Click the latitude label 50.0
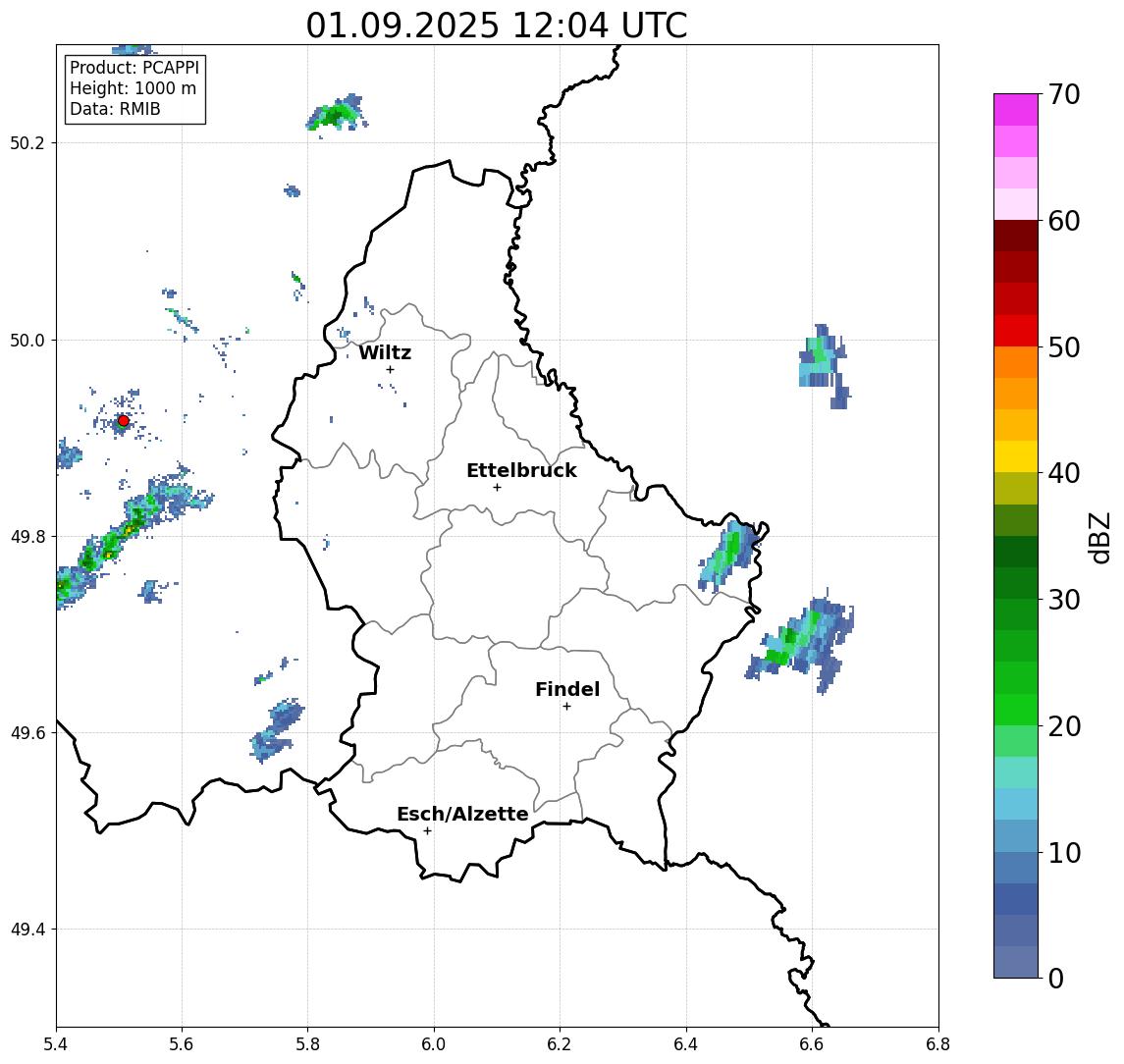Image resolution: width=1124 pixels, height=1064 pixels. pyautogui.click(x=27, y=341)
